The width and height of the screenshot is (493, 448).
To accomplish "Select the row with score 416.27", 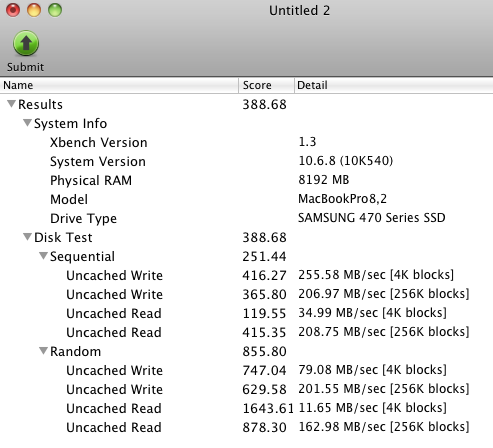I will (246, 275).
